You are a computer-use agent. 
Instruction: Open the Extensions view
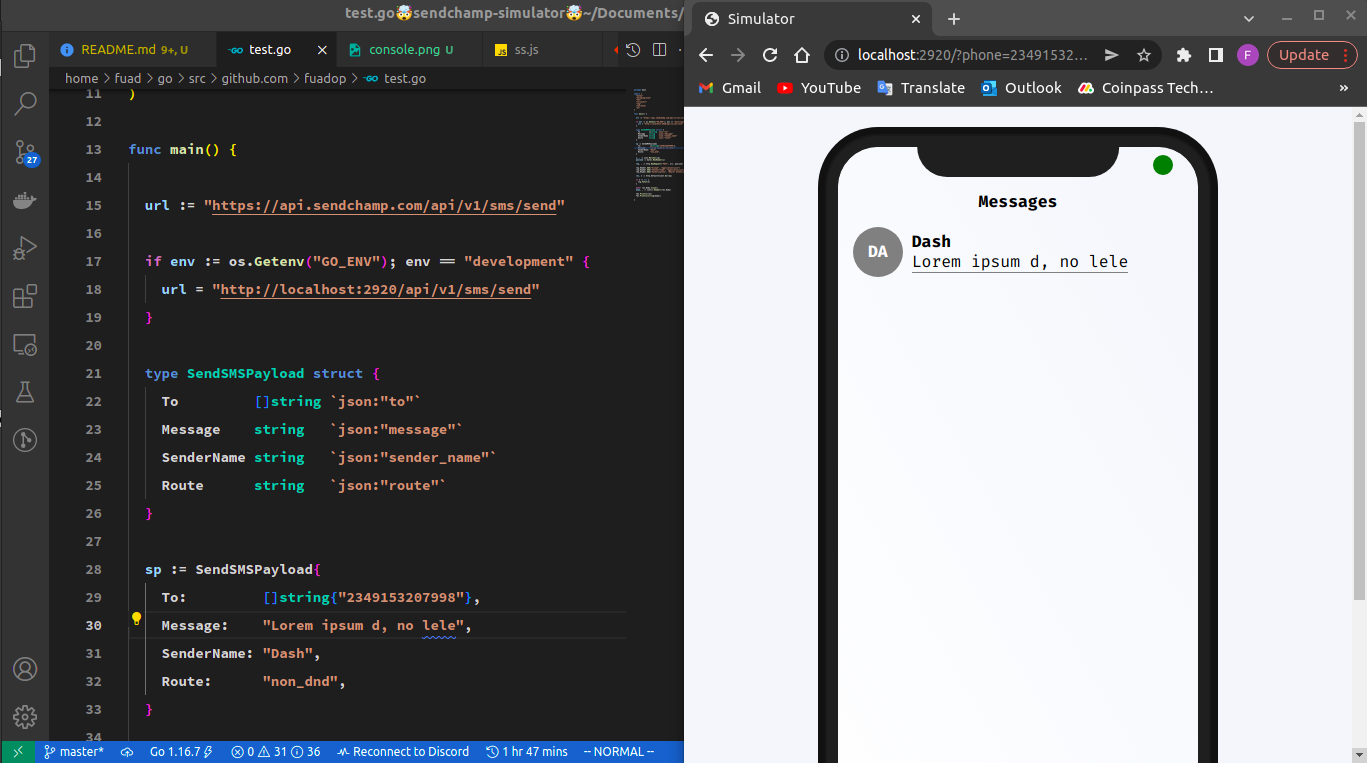pyautogui.click(x=25, y=296)
